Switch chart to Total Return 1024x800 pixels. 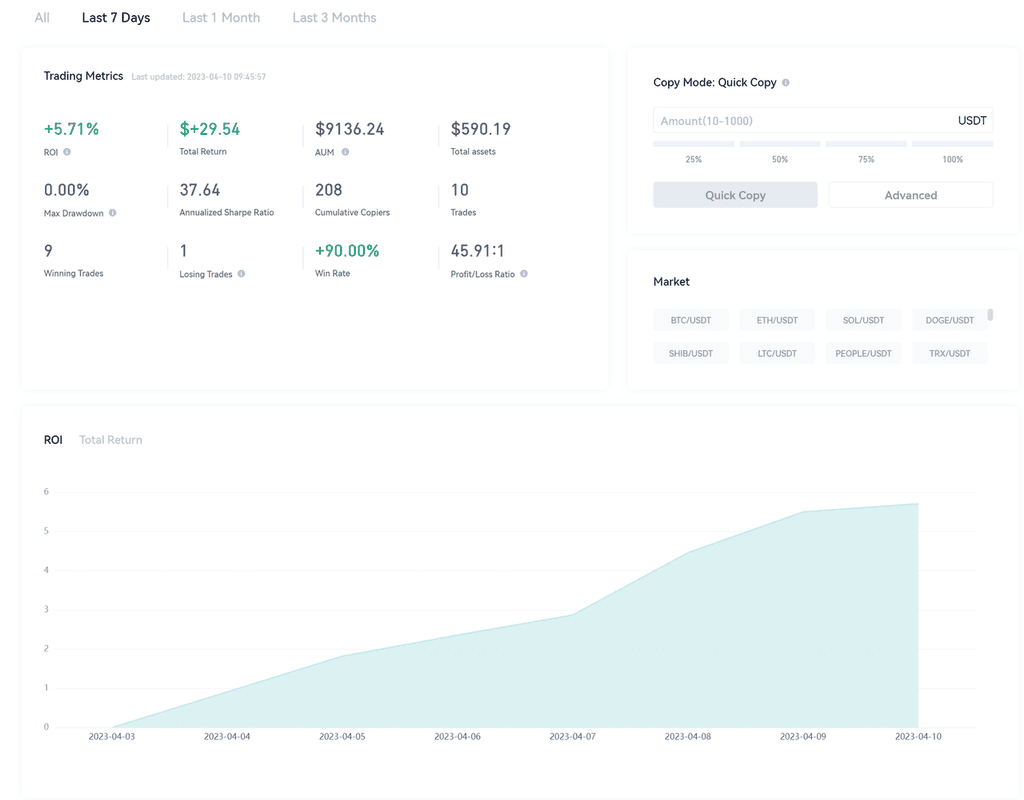pyautogui.click(x=111, y=440)
